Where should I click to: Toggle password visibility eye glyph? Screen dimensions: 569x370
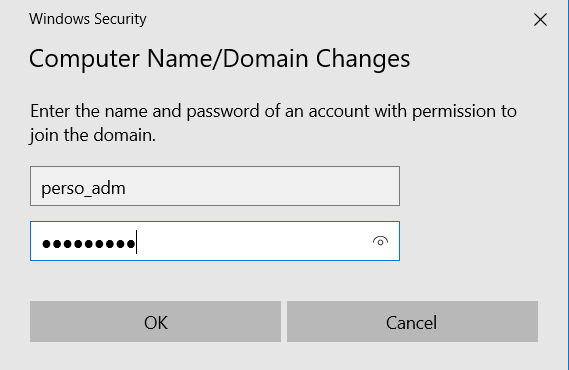[x=380, y=241]
